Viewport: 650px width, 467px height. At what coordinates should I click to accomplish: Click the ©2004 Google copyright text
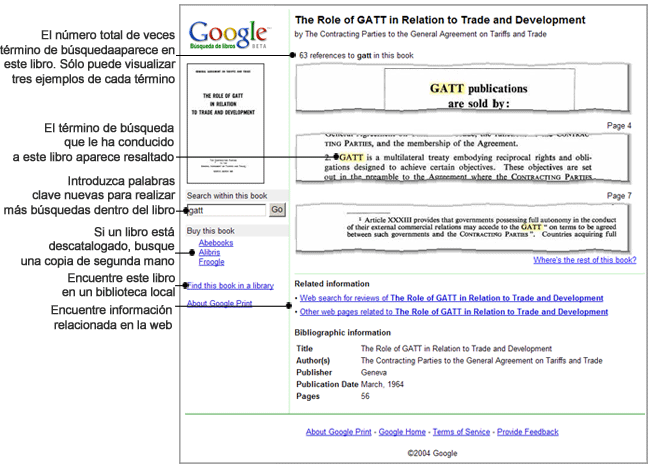click(x=432, y=453)
